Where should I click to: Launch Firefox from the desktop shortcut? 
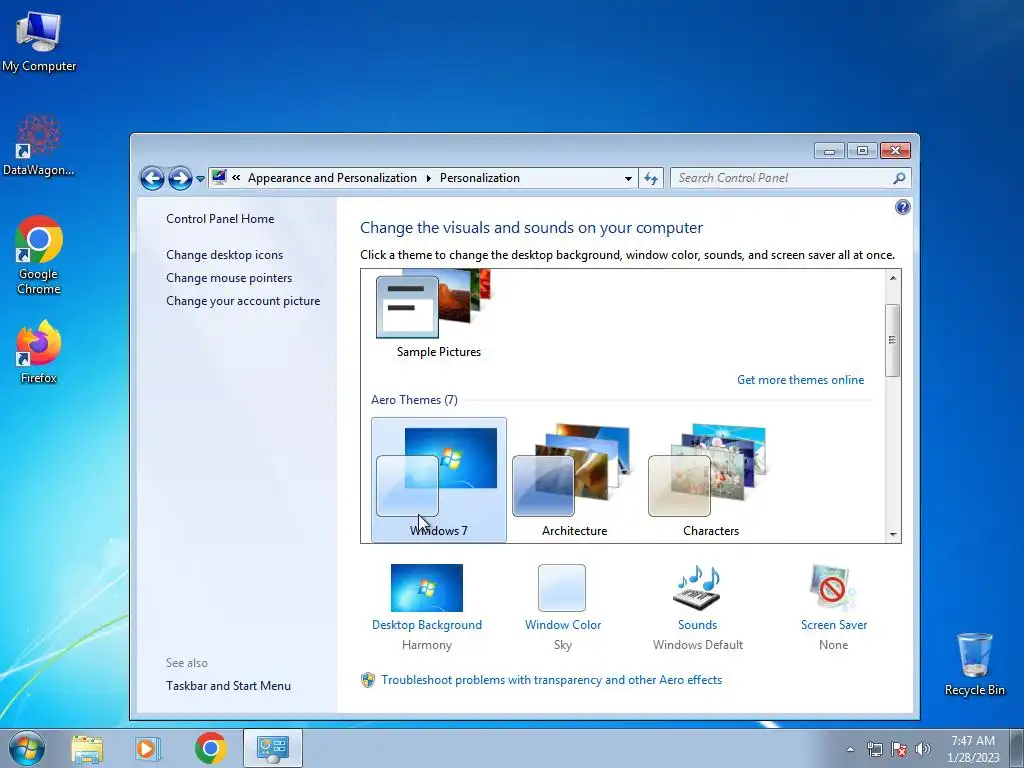click(x=39, y=351)
